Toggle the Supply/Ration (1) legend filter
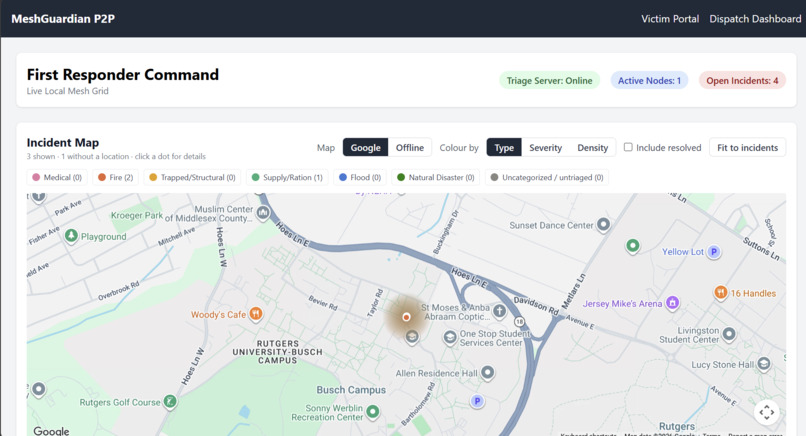 click(x=287, y=177)
